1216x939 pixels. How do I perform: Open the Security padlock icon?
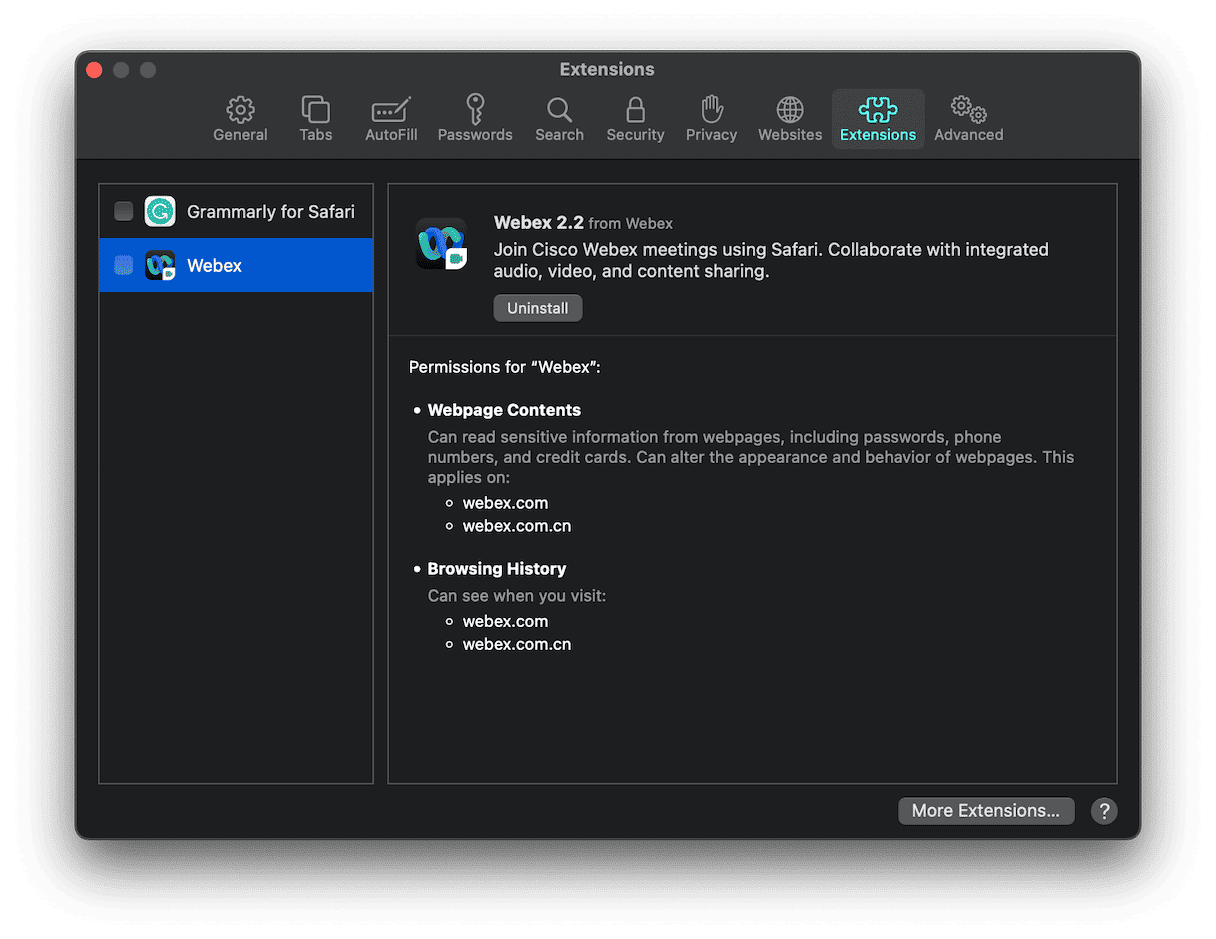[635, 109]
